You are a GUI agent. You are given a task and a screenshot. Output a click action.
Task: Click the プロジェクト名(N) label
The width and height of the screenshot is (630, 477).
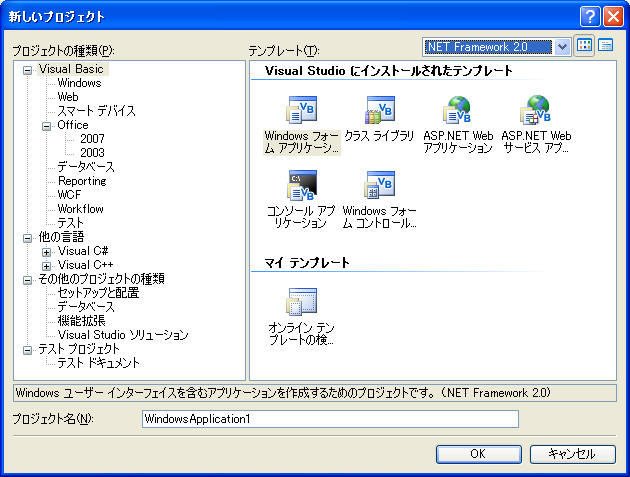pyautogui.click(x=53, y=419)
